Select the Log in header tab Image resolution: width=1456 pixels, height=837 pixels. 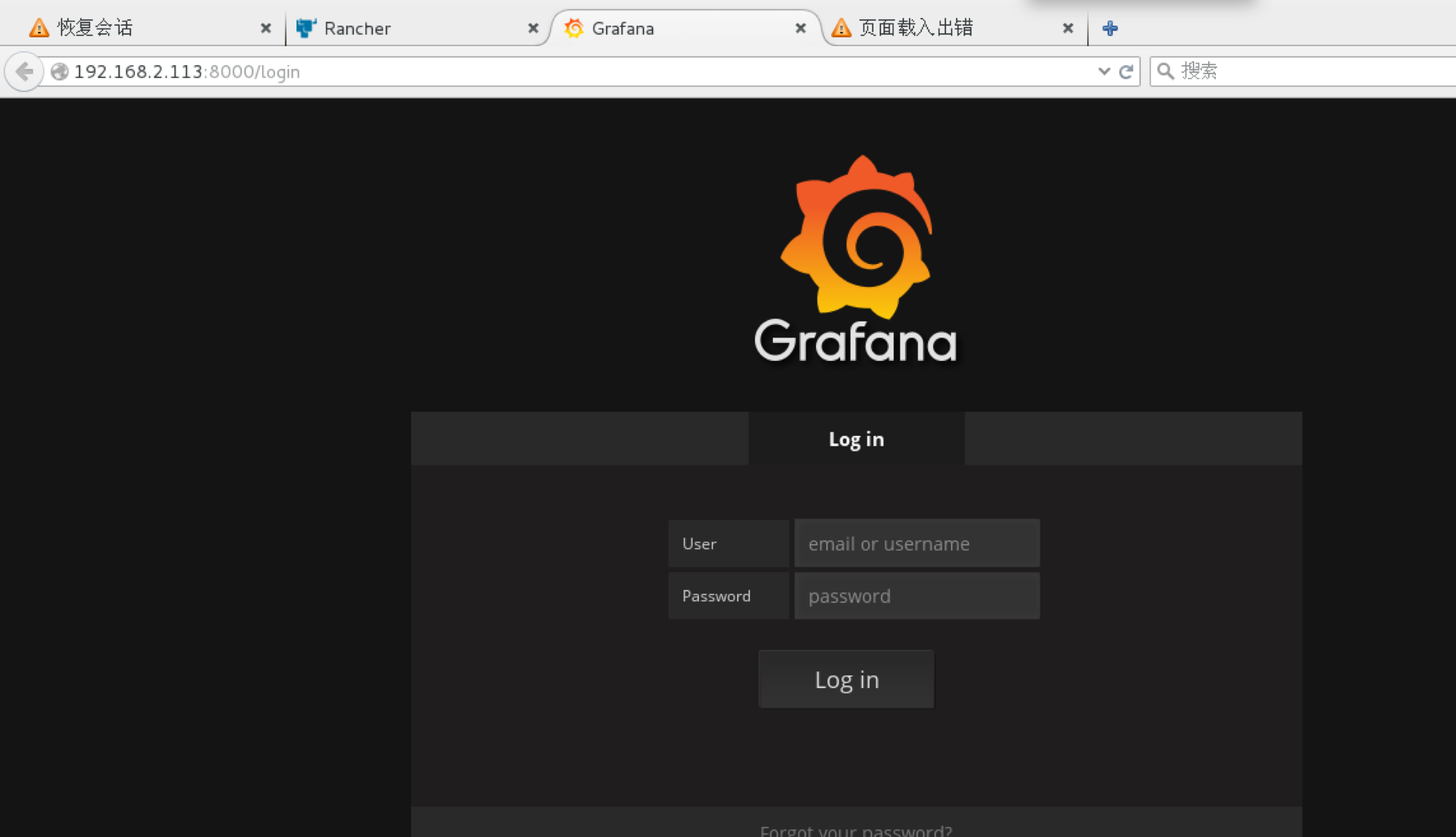856,439
